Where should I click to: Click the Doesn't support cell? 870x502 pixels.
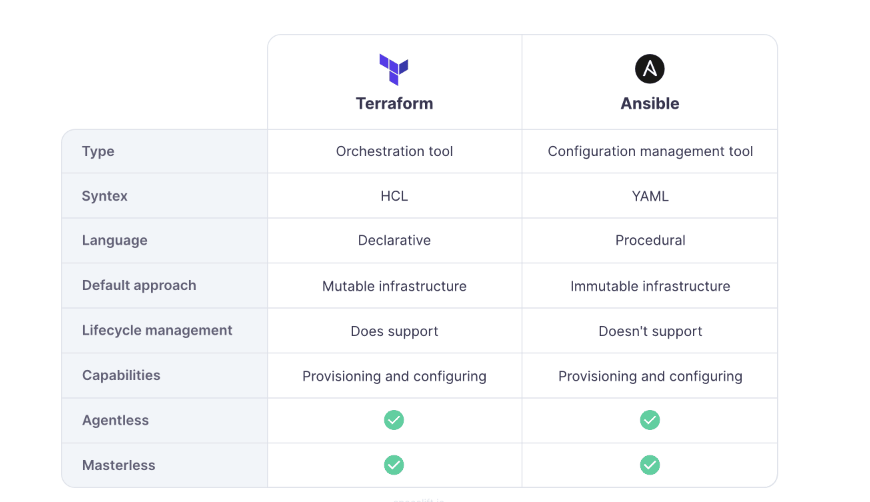[x=650, y=331]
